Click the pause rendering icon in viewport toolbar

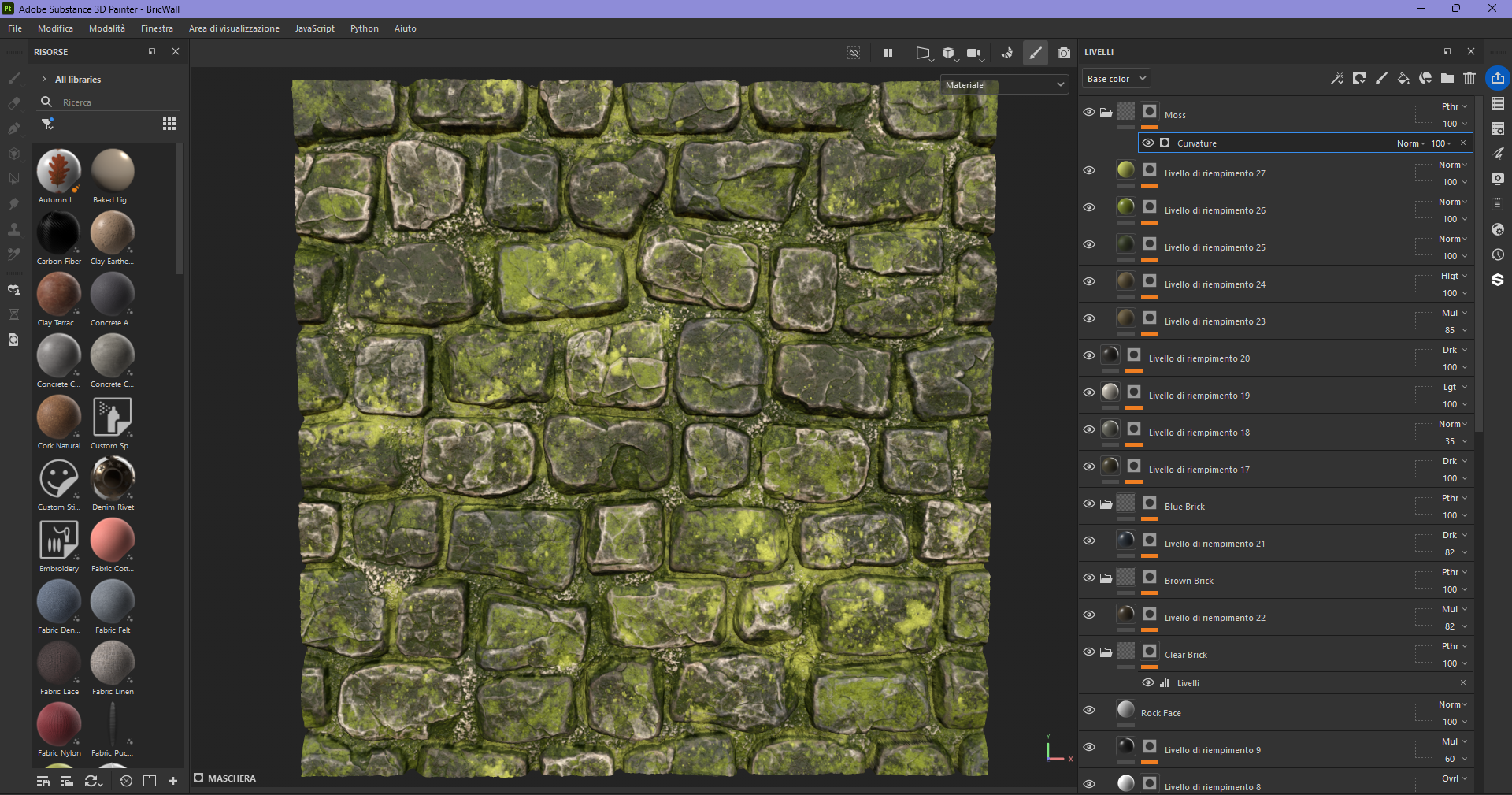(x=888, y=53)
